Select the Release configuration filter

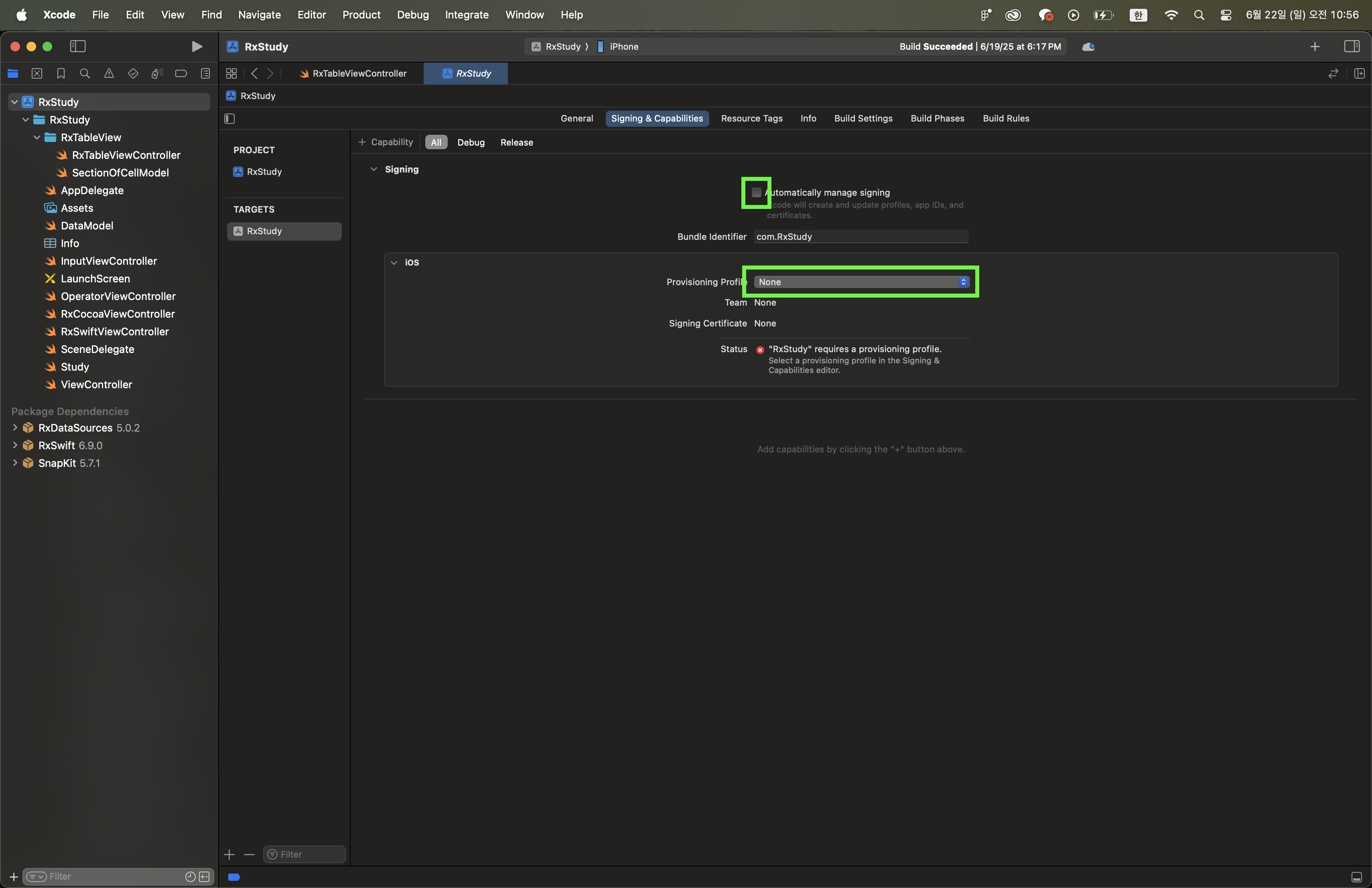pos(517,142)
